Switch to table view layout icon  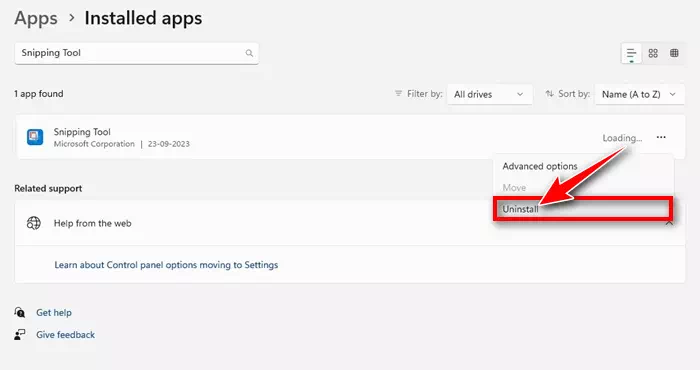point(674,54)
